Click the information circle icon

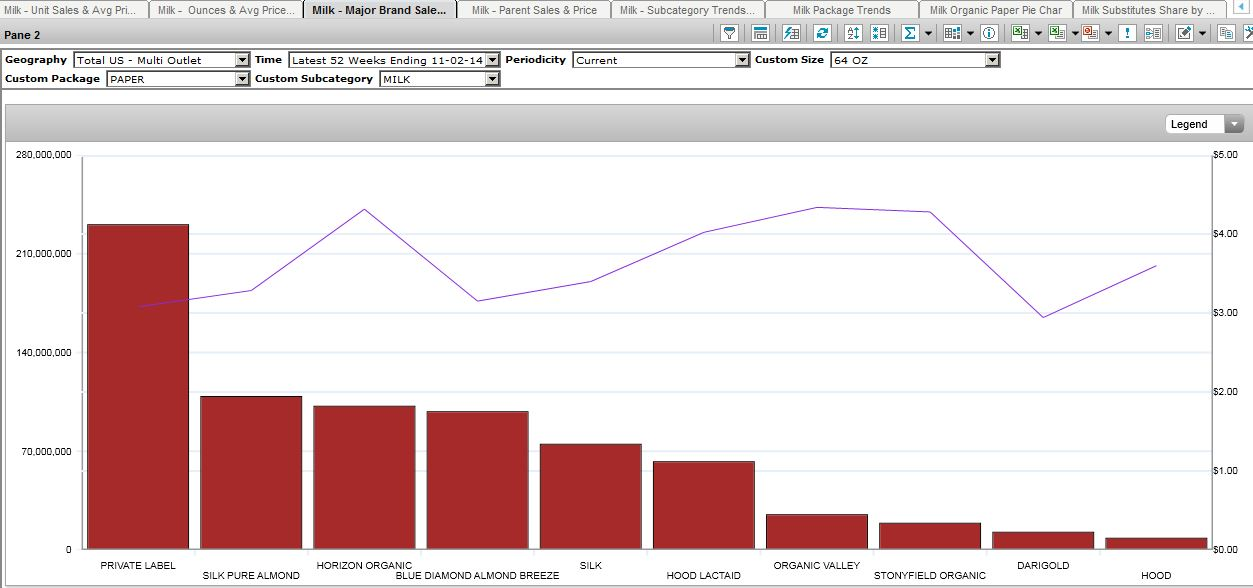pyautogui.click(x=989, y=33)
